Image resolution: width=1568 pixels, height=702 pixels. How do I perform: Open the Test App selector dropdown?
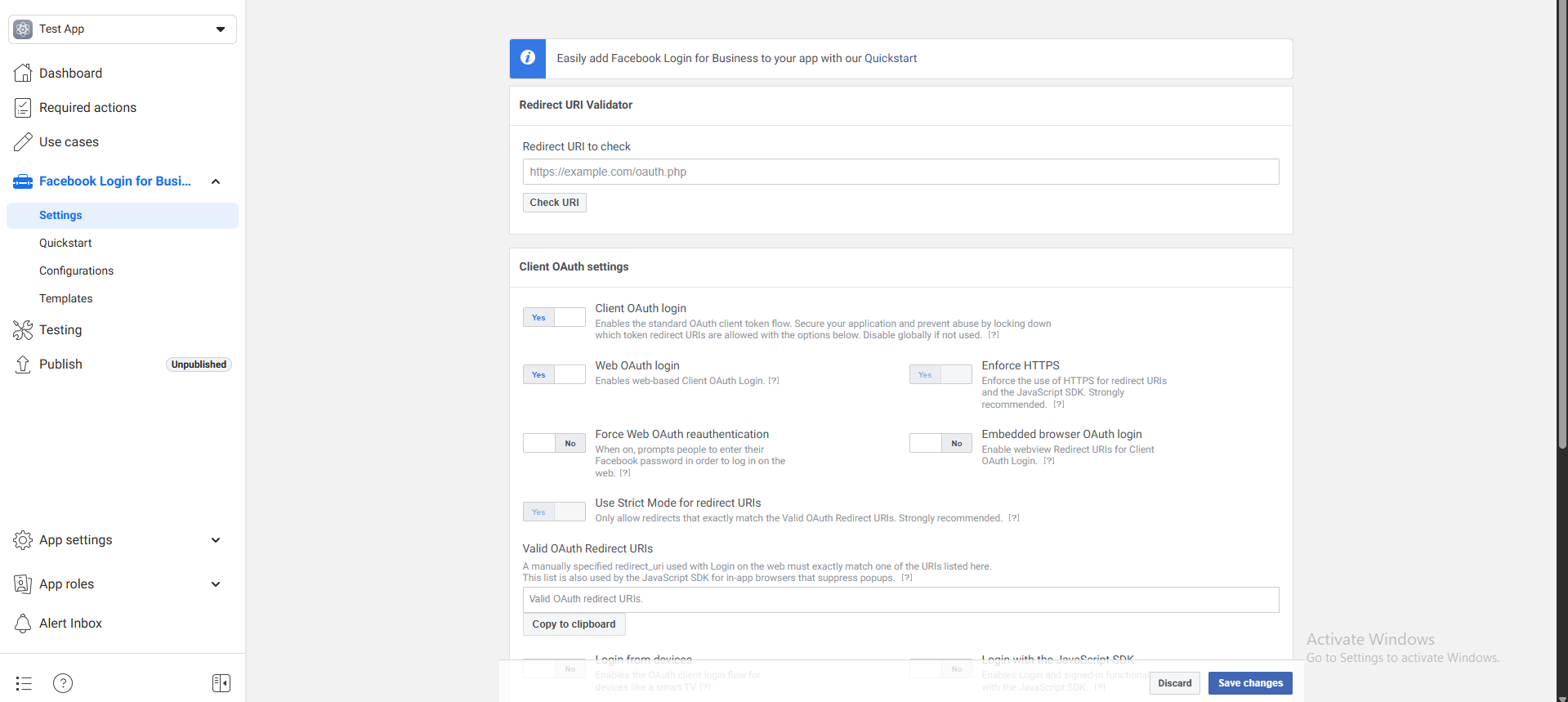tap(123, 29)
